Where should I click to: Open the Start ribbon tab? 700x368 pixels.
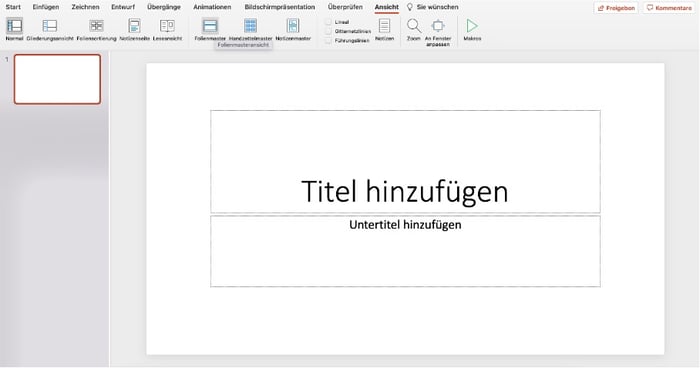(x=13, y=7)
